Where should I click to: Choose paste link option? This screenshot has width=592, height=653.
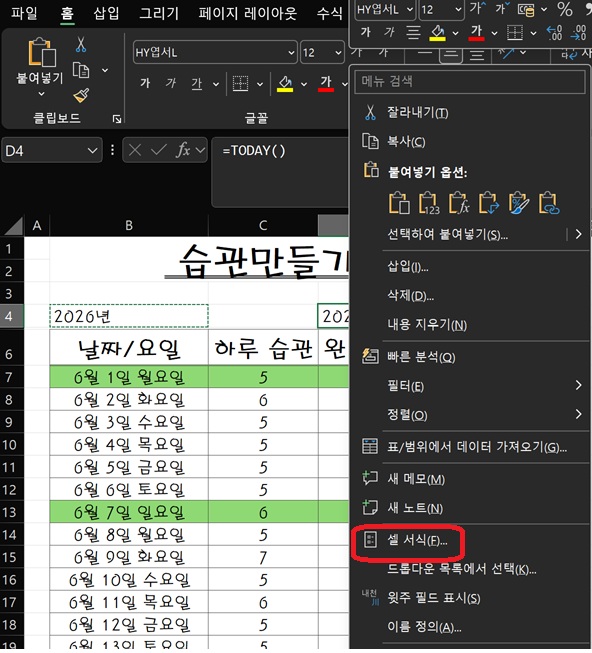(x=549, y=203)
